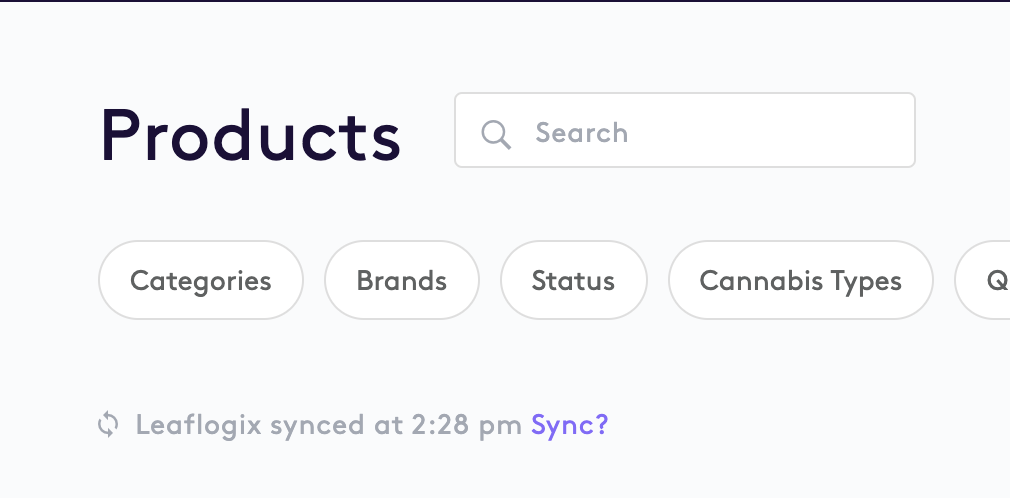Trigger a Leaflogix re-sync via Sync?
1010x498 pixels.
tap(569, 425)
